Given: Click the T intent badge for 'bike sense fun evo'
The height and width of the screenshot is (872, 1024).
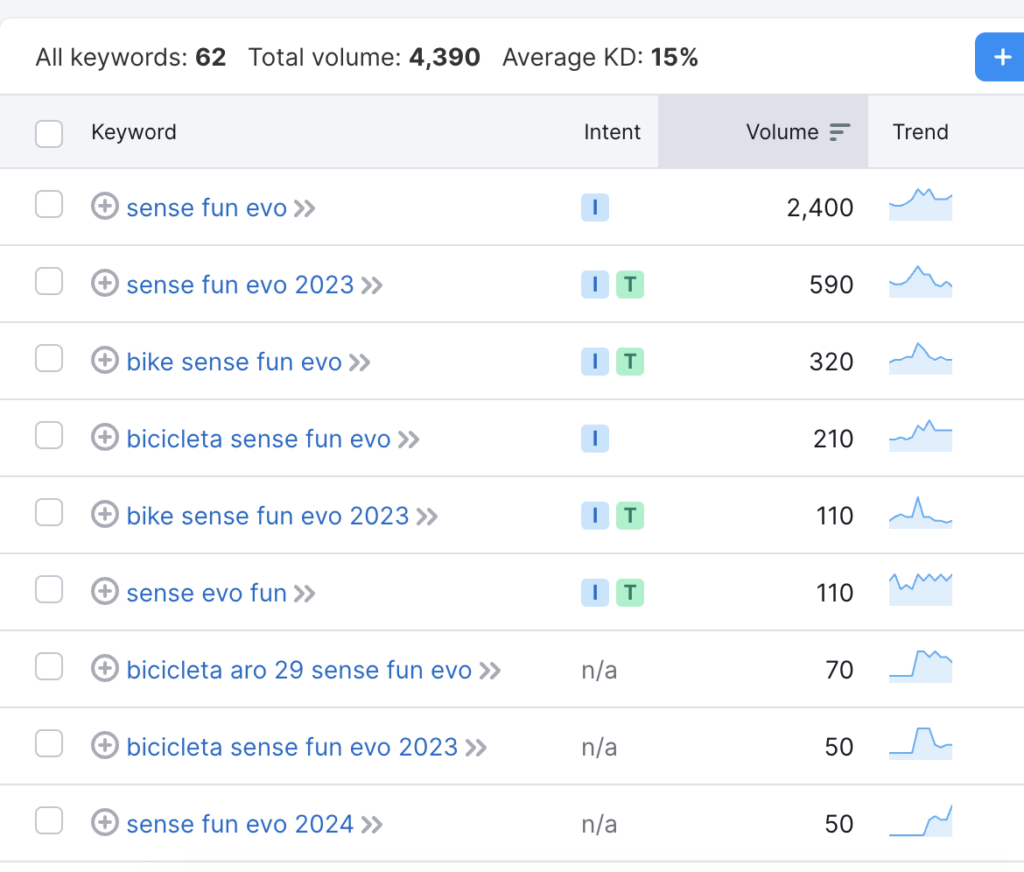Looking at the screenshot, I should coord(630,362).
